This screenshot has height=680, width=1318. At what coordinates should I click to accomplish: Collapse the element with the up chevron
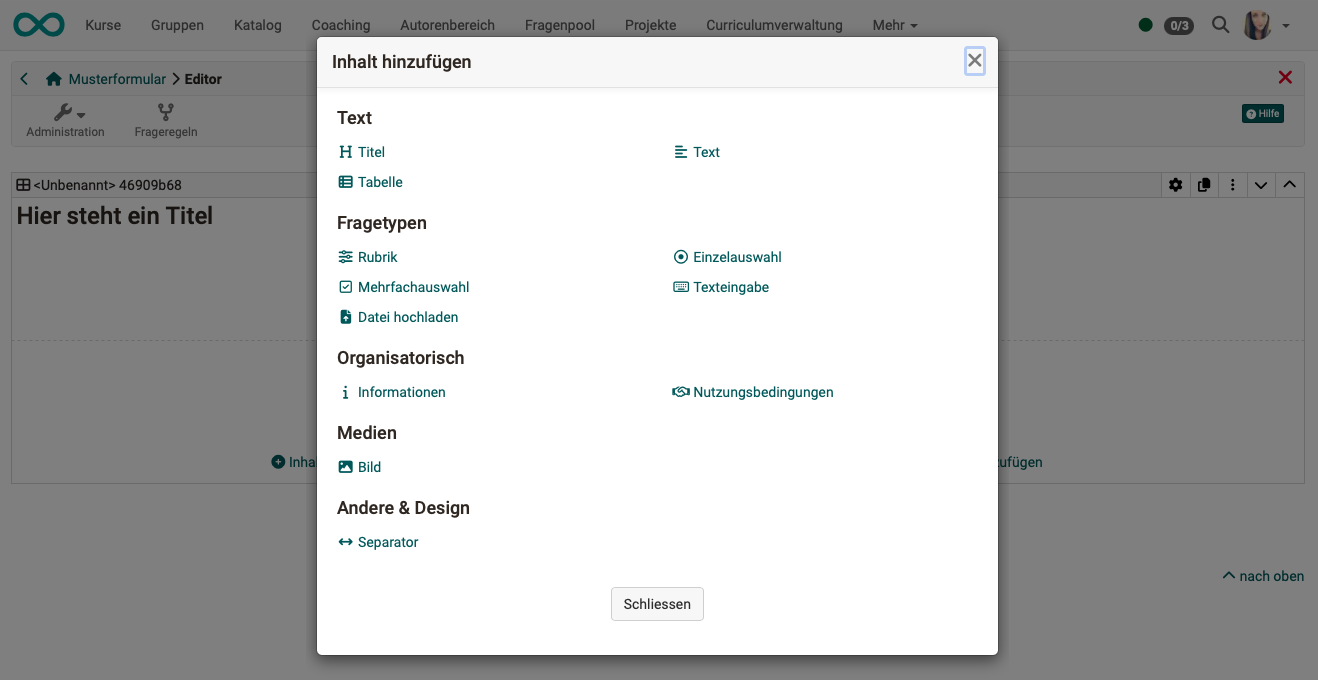1289,185
